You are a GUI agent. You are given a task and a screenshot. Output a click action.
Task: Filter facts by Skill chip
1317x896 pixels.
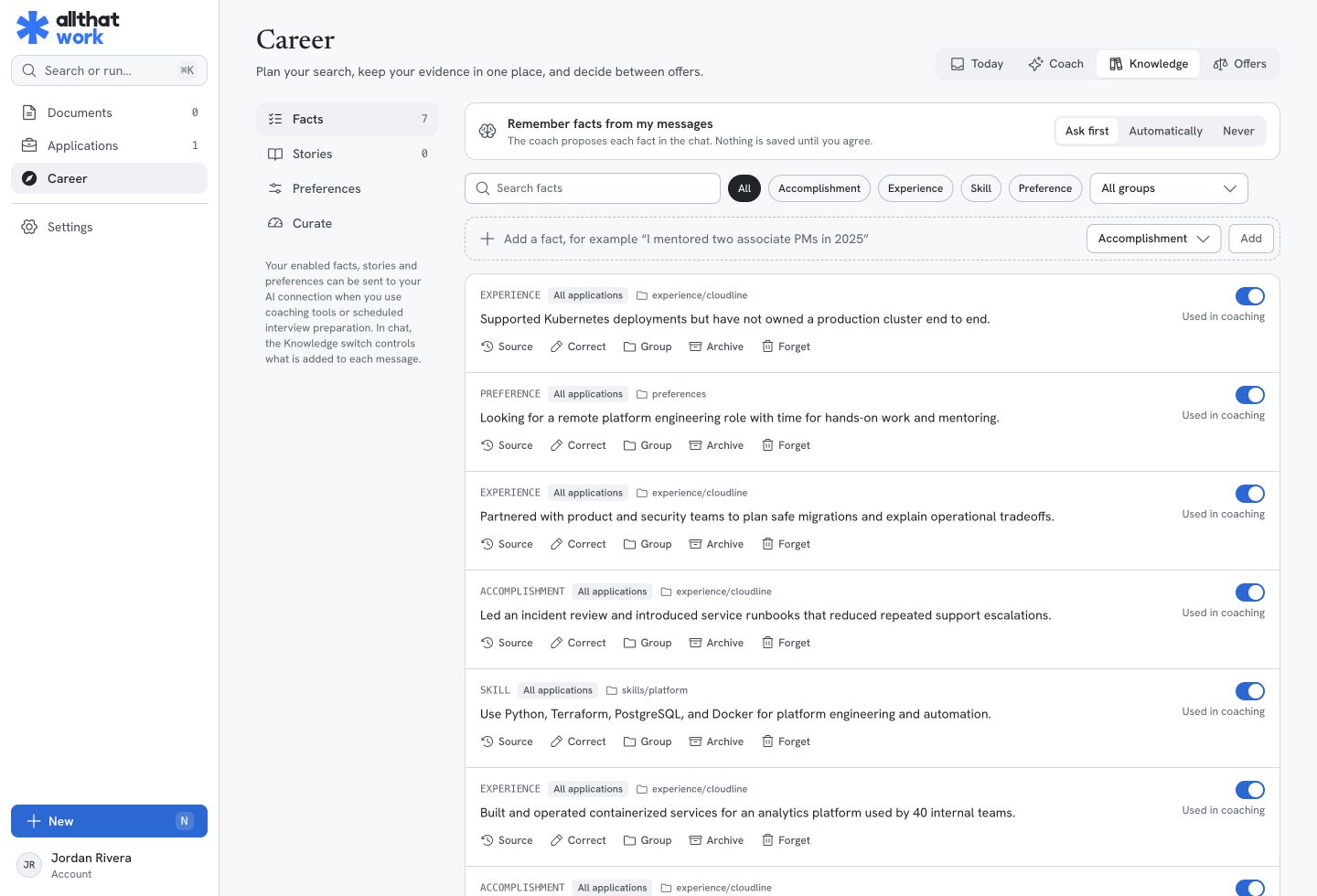click(x=980, y=188)
